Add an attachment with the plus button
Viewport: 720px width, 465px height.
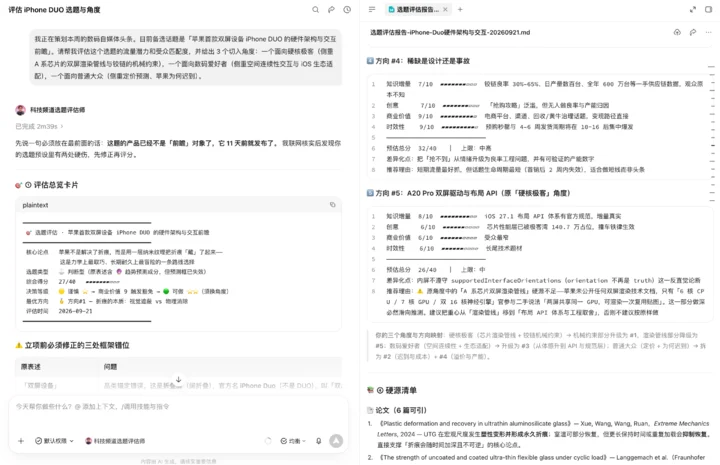click(21, 441)
